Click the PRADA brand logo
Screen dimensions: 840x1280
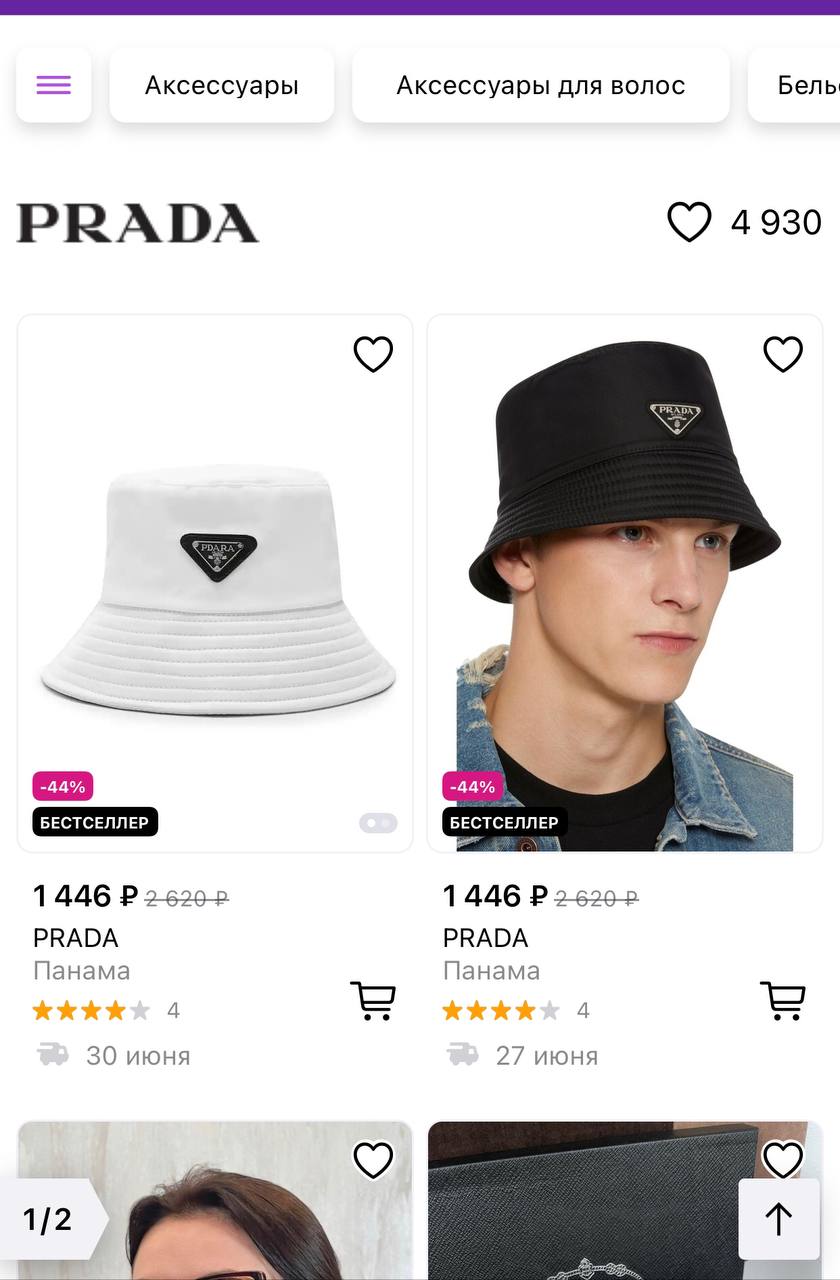[138, 223]
